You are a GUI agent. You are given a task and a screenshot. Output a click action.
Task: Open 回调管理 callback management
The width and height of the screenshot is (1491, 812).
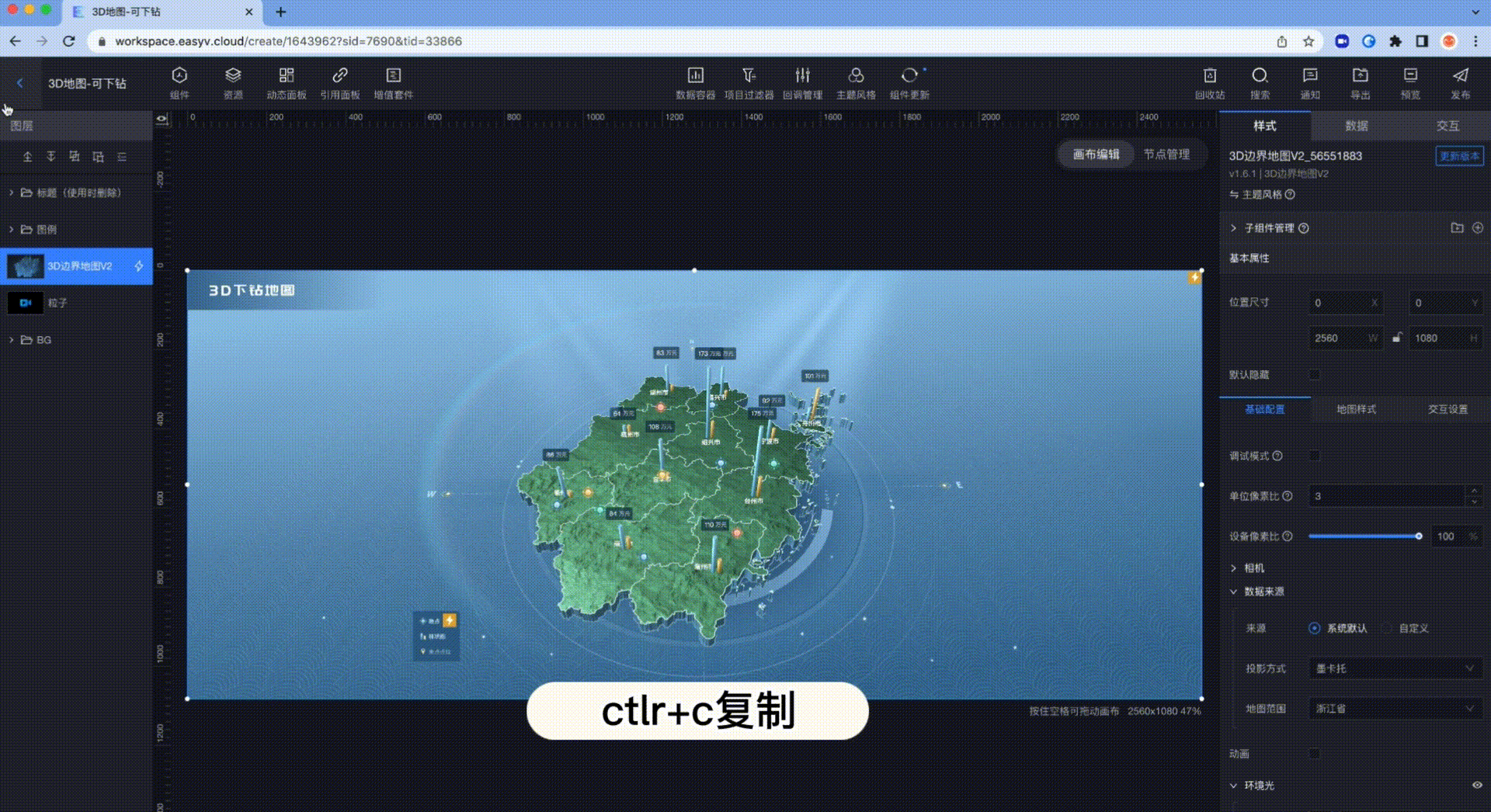click(x=802, y=82)
